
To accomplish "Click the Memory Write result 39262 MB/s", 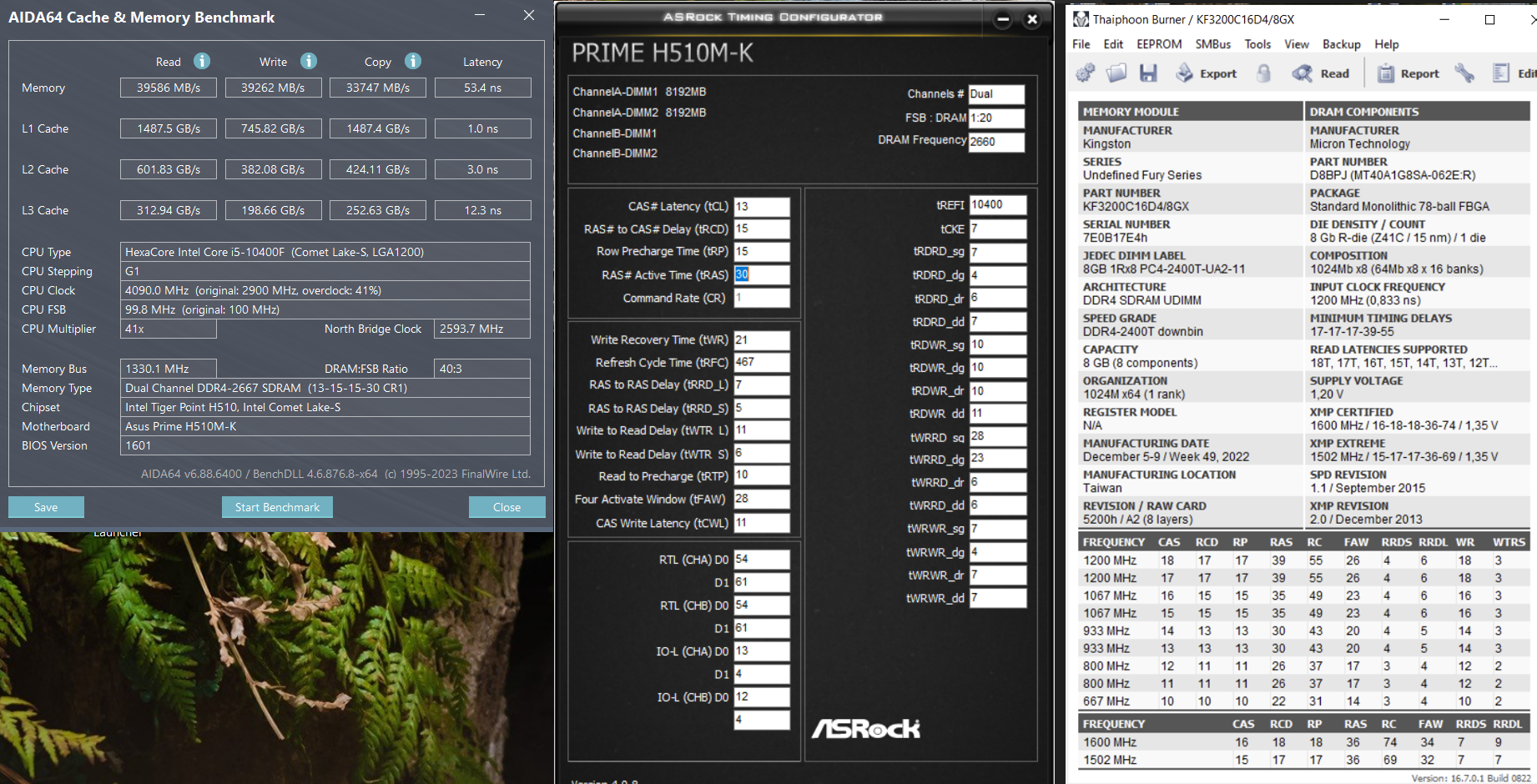I will (273, 88).
